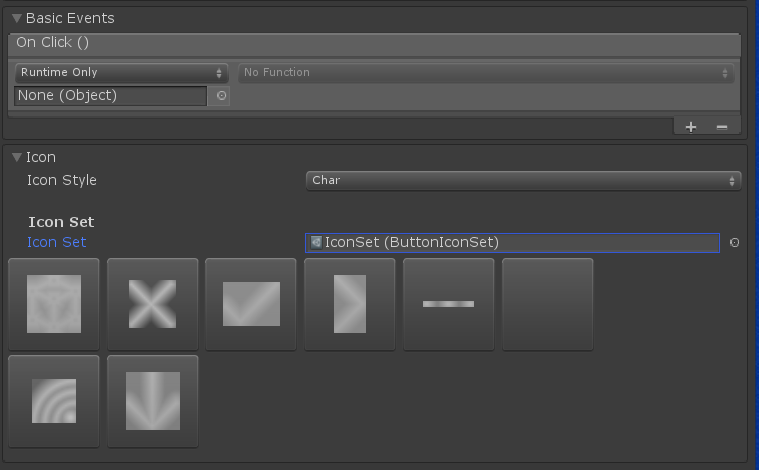Remove On Click event with minus button
Viewport: 759px width, 470px height.
[722, 127]
